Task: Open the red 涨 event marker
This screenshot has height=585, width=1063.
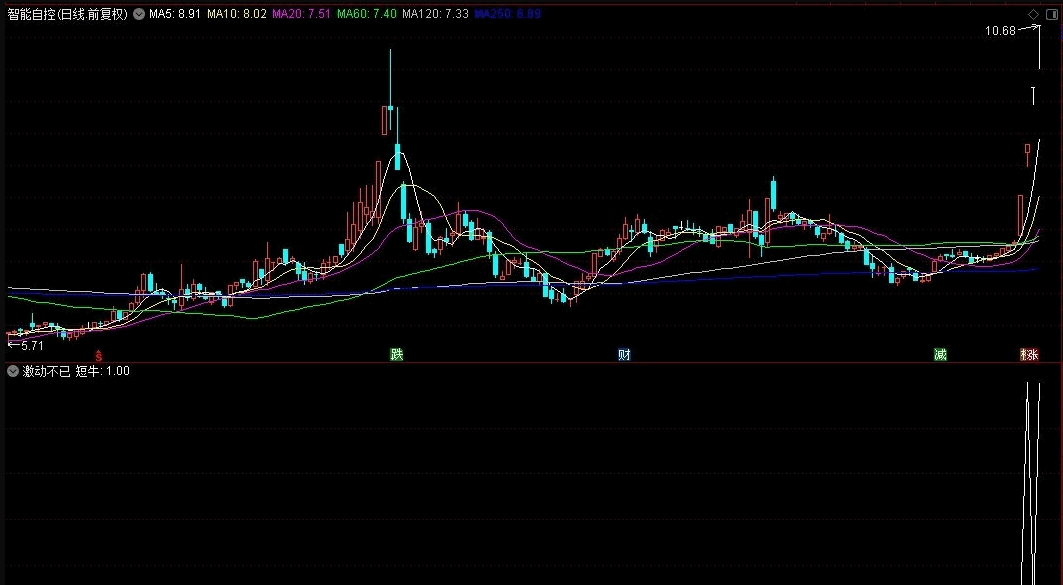Action: click(x=1030, y=355)
